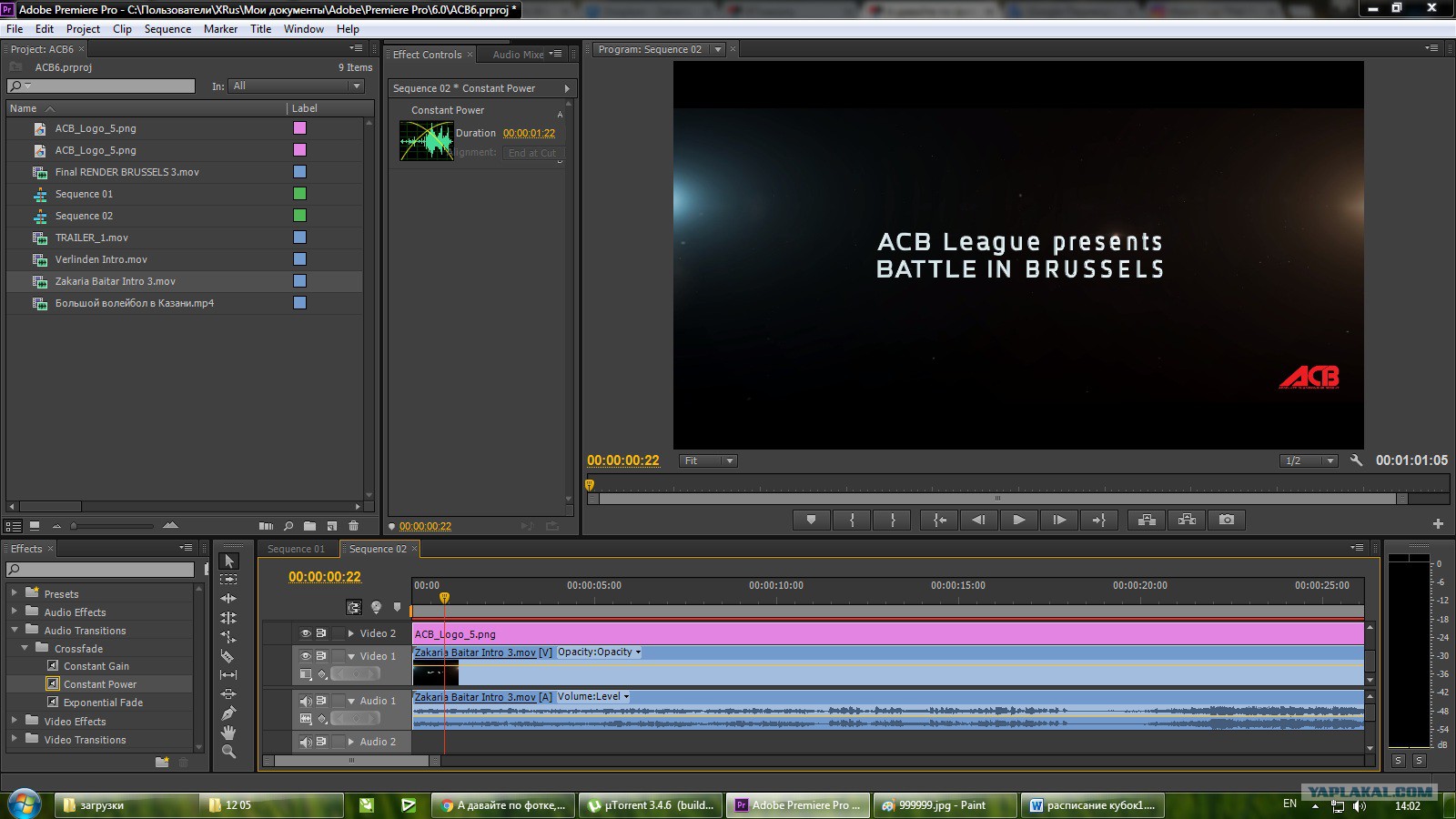This screenshot has height=819, width=1456.
Task: Open the Clip menu
Action: (122, 29)
